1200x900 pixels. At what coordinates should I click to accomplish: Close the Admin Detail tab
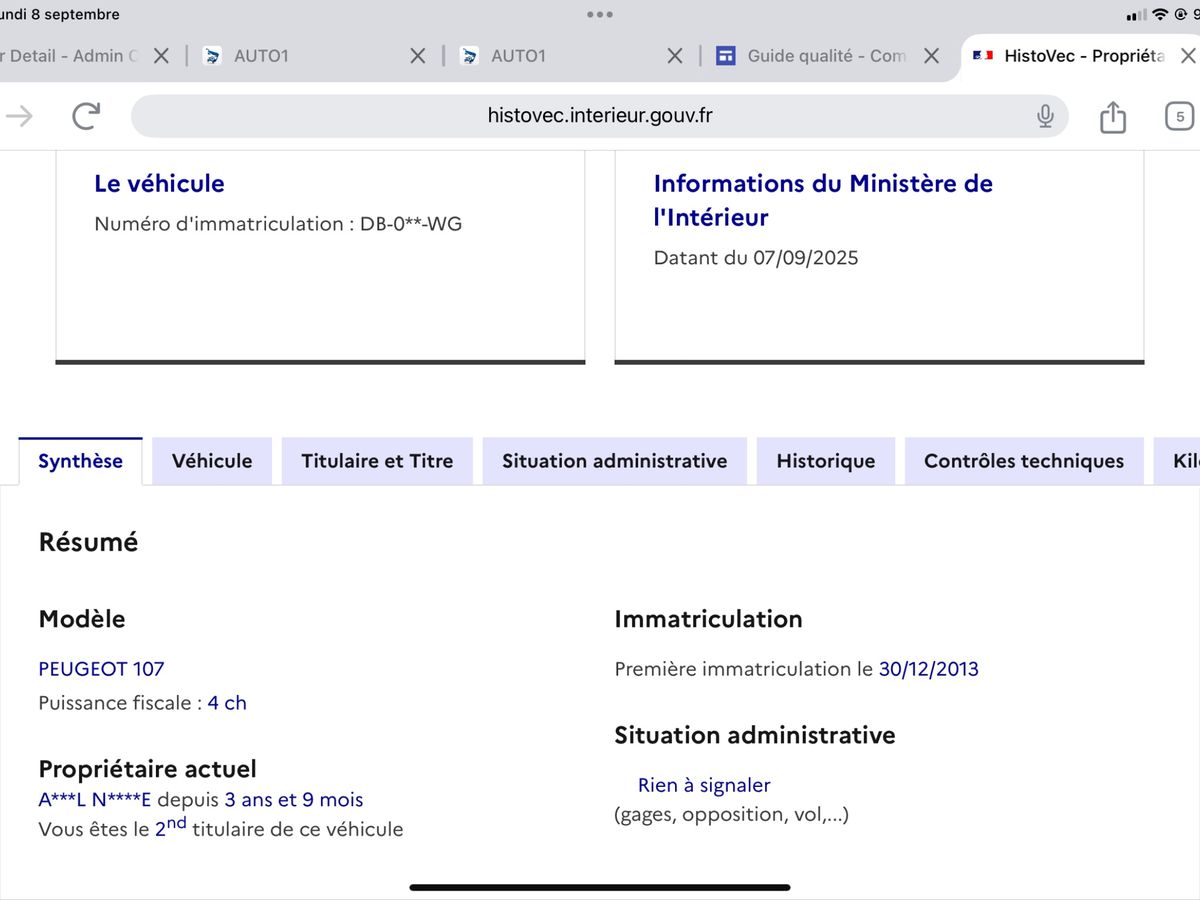click(x=161, y=56)
